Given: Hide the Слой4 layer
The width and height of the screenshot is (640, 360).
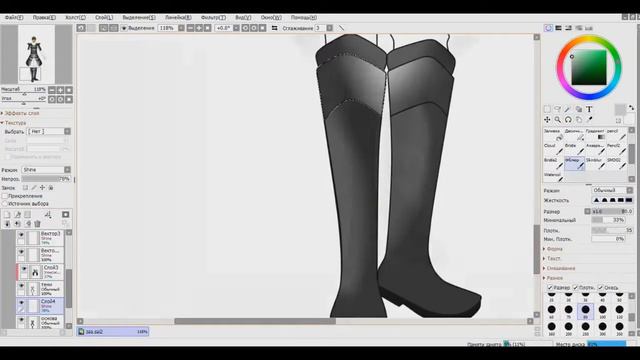Looking at the screenshot, I should pos(21,302).
